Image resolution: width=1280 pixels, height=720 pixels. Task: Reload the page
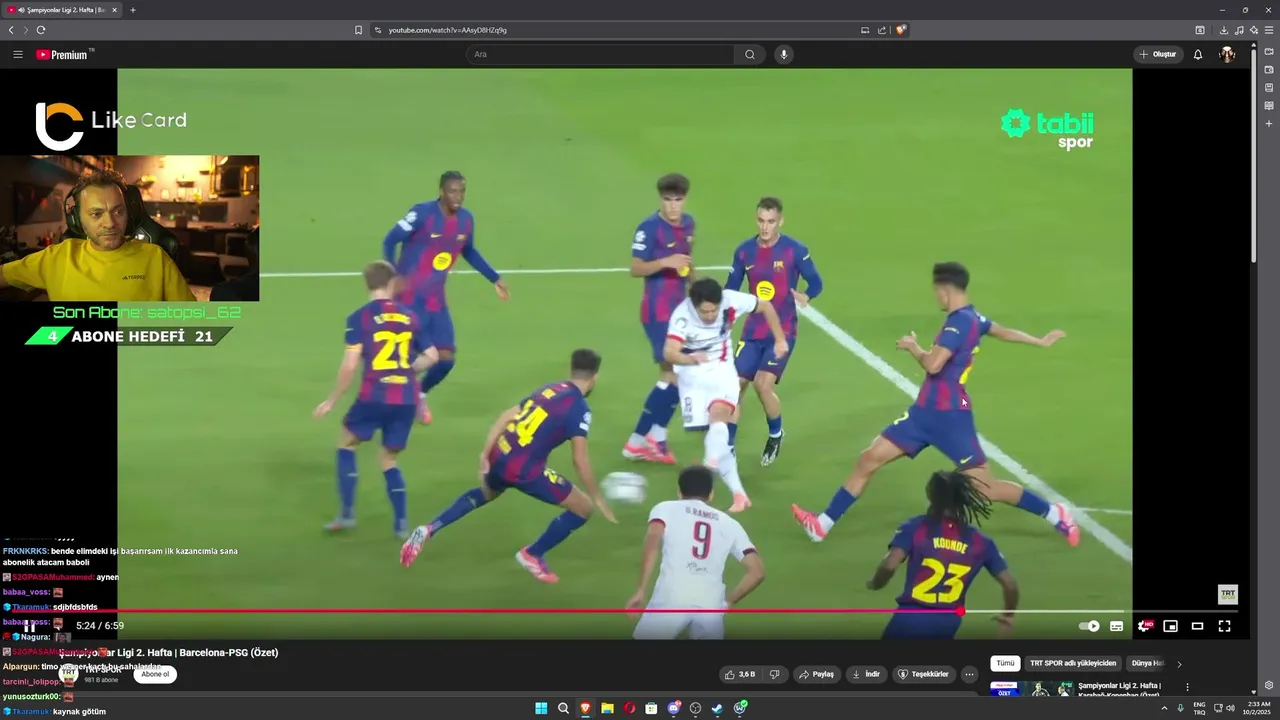[41, 30]
